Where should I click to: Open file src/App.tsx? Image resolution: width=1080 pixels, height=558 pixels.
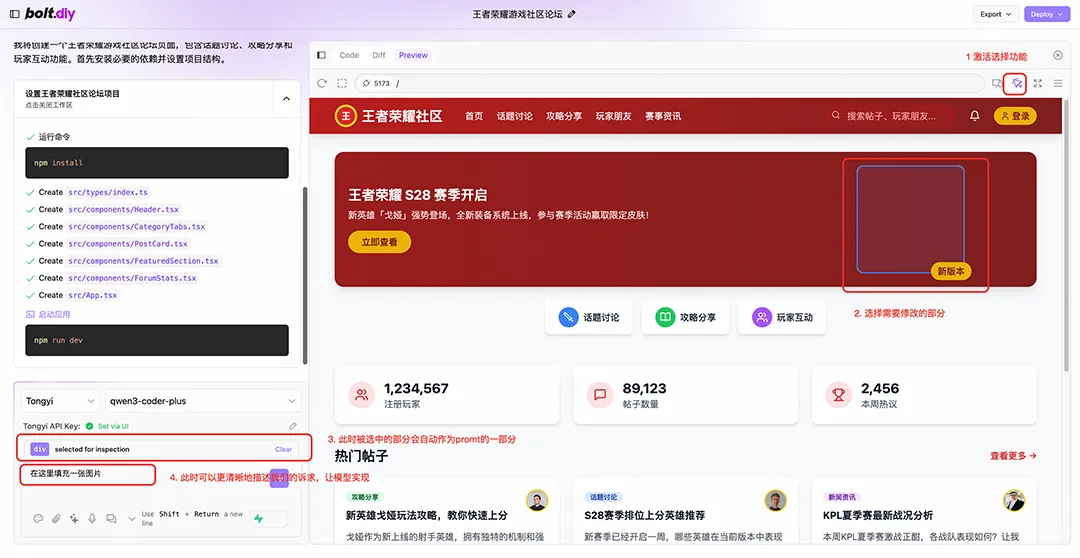(x=93, y=295)
